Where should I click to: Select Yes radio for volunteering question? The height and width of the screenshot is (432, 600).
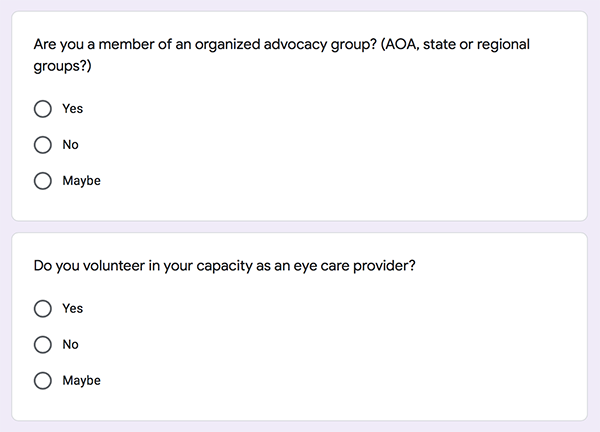tap(42, 308)
